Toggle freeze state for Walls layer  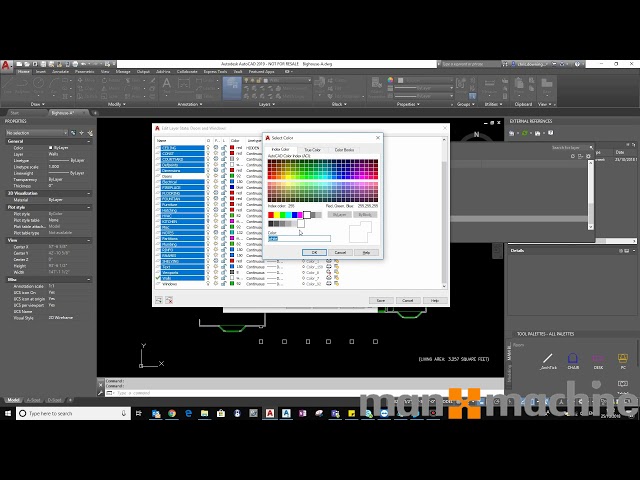pos(216,278)
